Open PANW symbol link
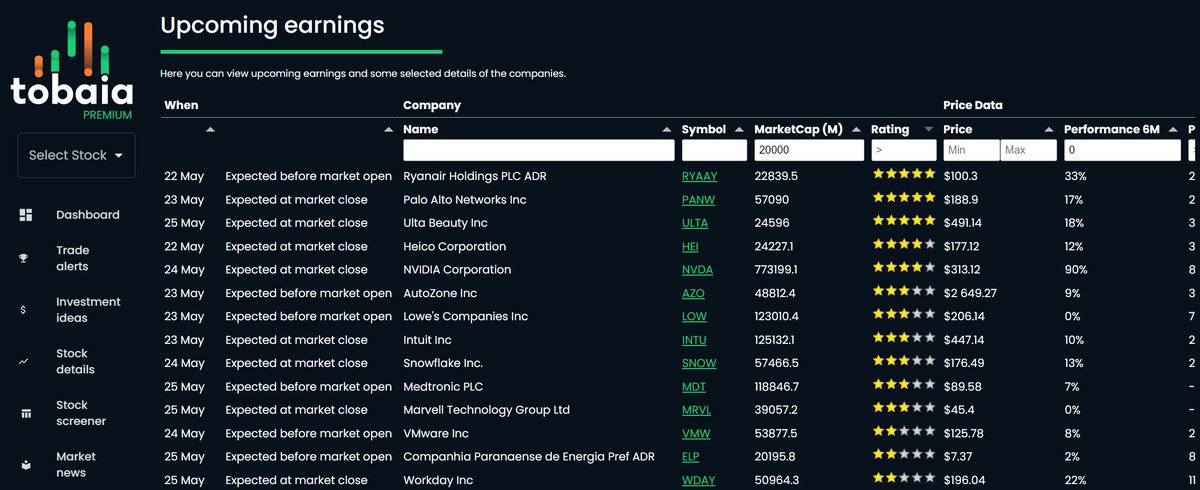Viewport: 1200px width, 490px height. (x=699, y=200)
